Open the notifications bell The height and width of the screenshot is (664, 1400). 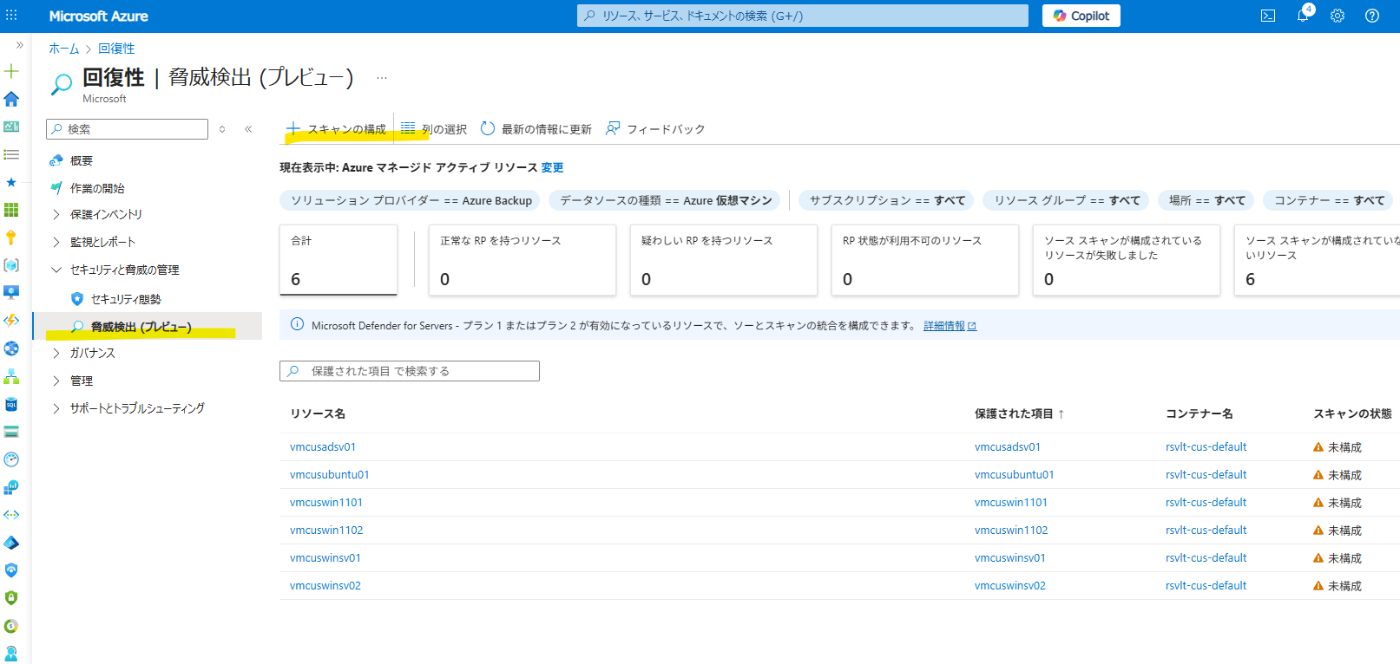tap(1303, 15)
